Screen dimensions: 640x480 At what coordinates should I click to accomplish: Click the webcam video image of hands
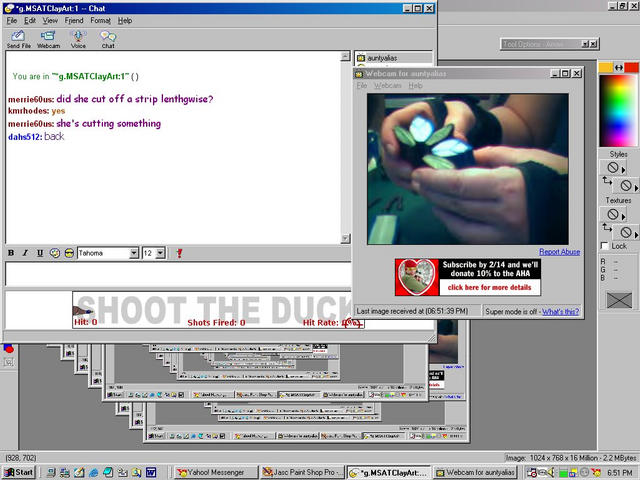468,169
